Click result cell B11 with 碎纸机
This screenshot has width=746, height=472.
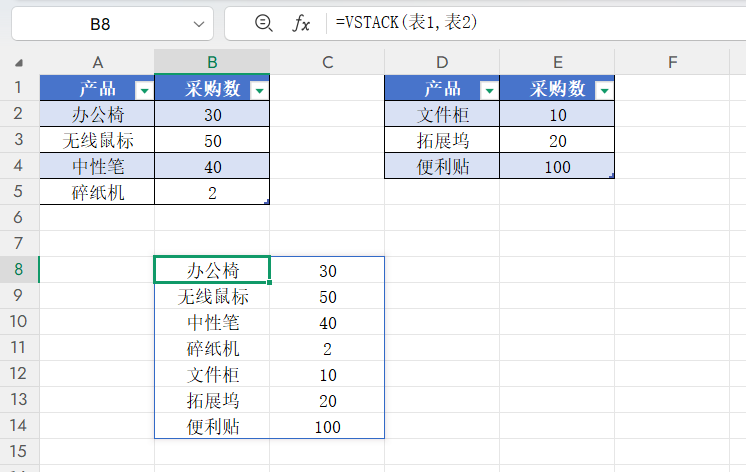coord(212,348)
